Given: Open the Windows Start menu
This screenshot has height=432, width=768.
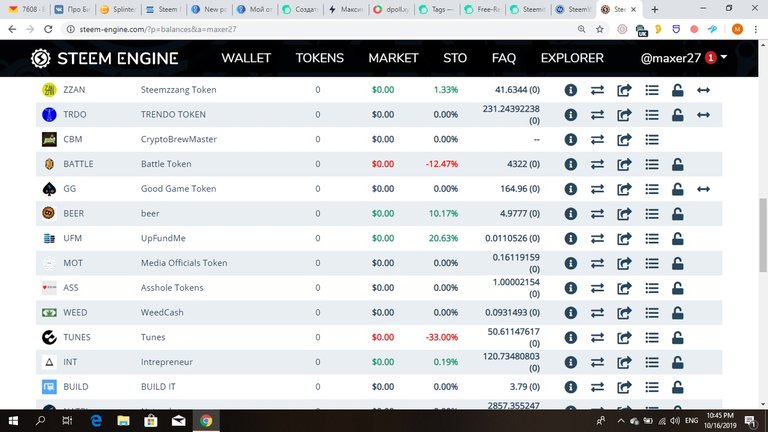Looking at the screenshot, I should (x=13, y=421).
